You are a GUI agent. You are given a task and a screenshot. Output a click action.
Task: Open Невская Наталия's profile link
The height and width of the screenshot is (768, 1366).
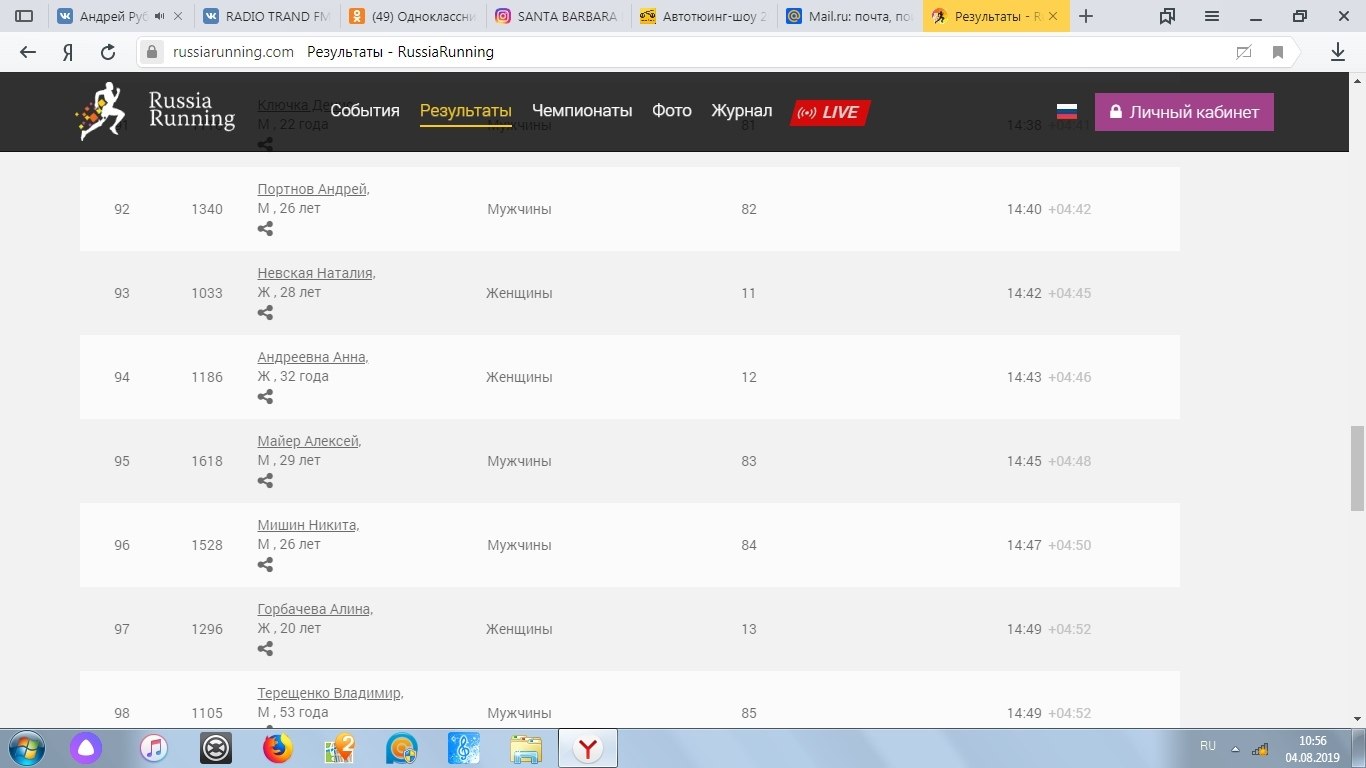tap(316, 273)
